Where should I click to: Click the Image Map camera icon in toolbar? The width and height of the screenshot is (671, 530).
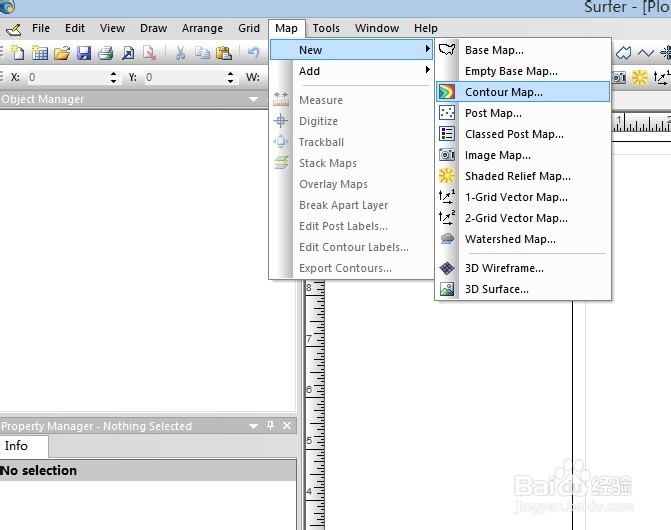[x=619, y=77]
